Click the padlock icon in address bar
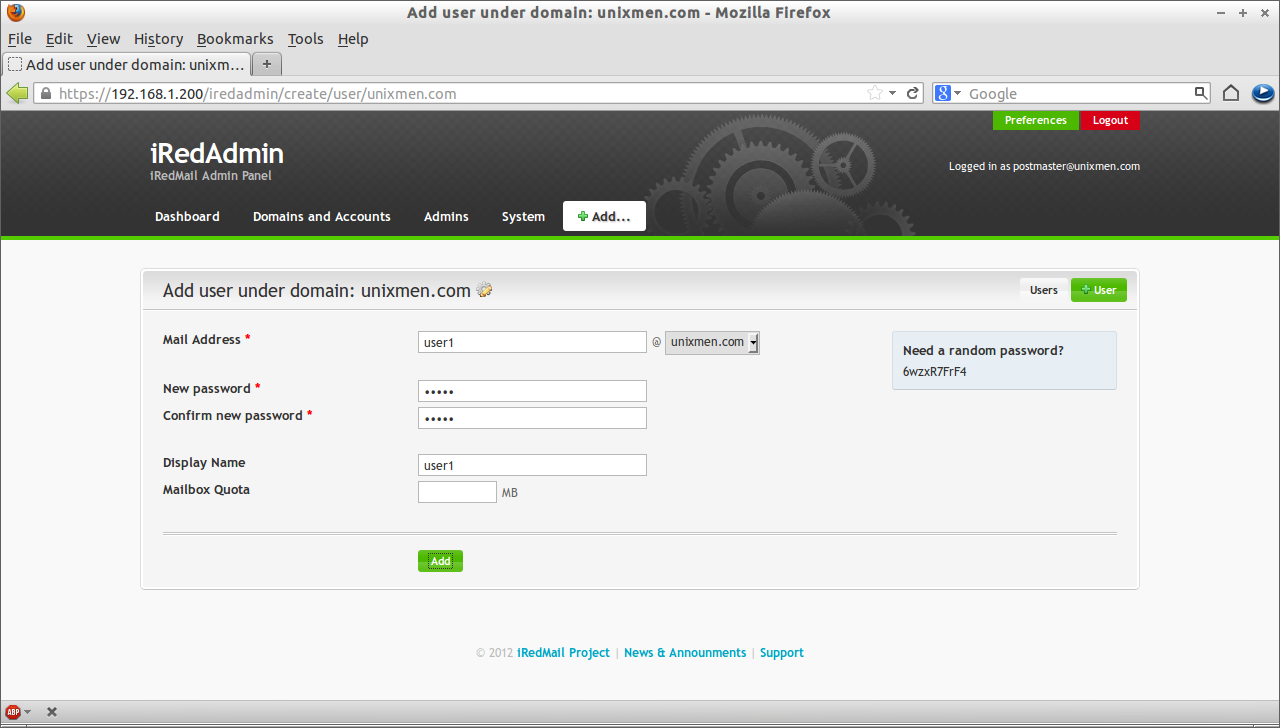Screen dimensions: 1280x728 [x=44, y=93]
